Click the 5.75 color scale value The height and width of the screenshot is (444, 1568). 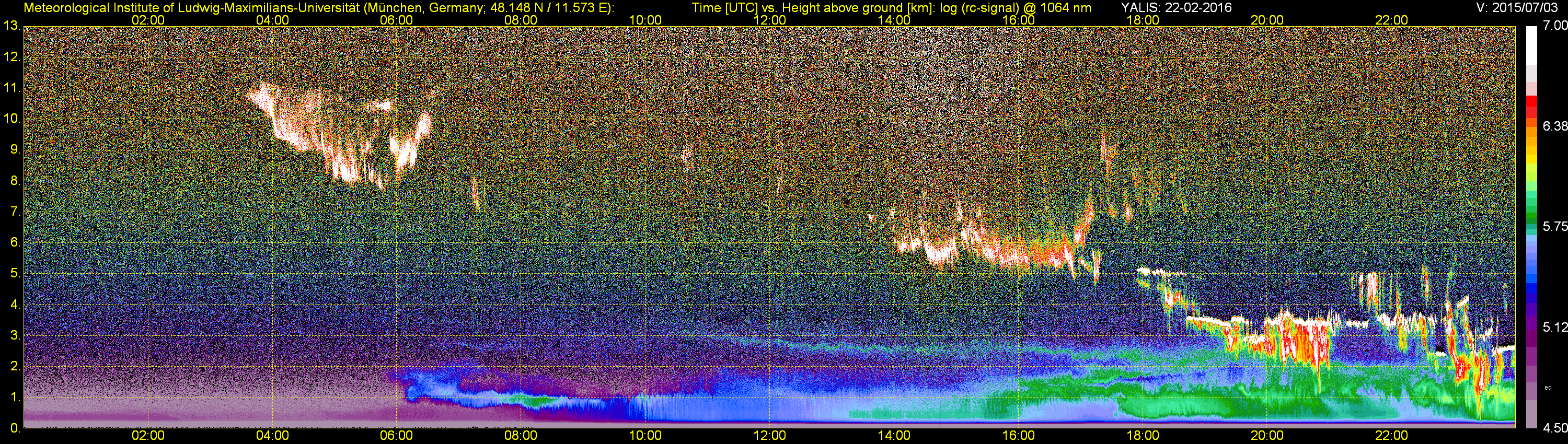click(1554, 226)
